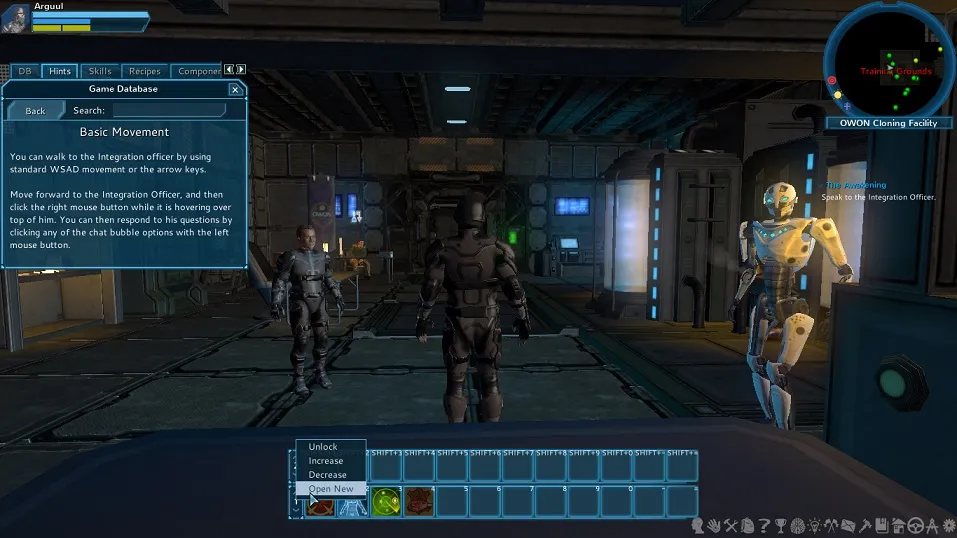Activate the brown hide ability in slot 4
957x538 pixels.
tap(419, 501)
